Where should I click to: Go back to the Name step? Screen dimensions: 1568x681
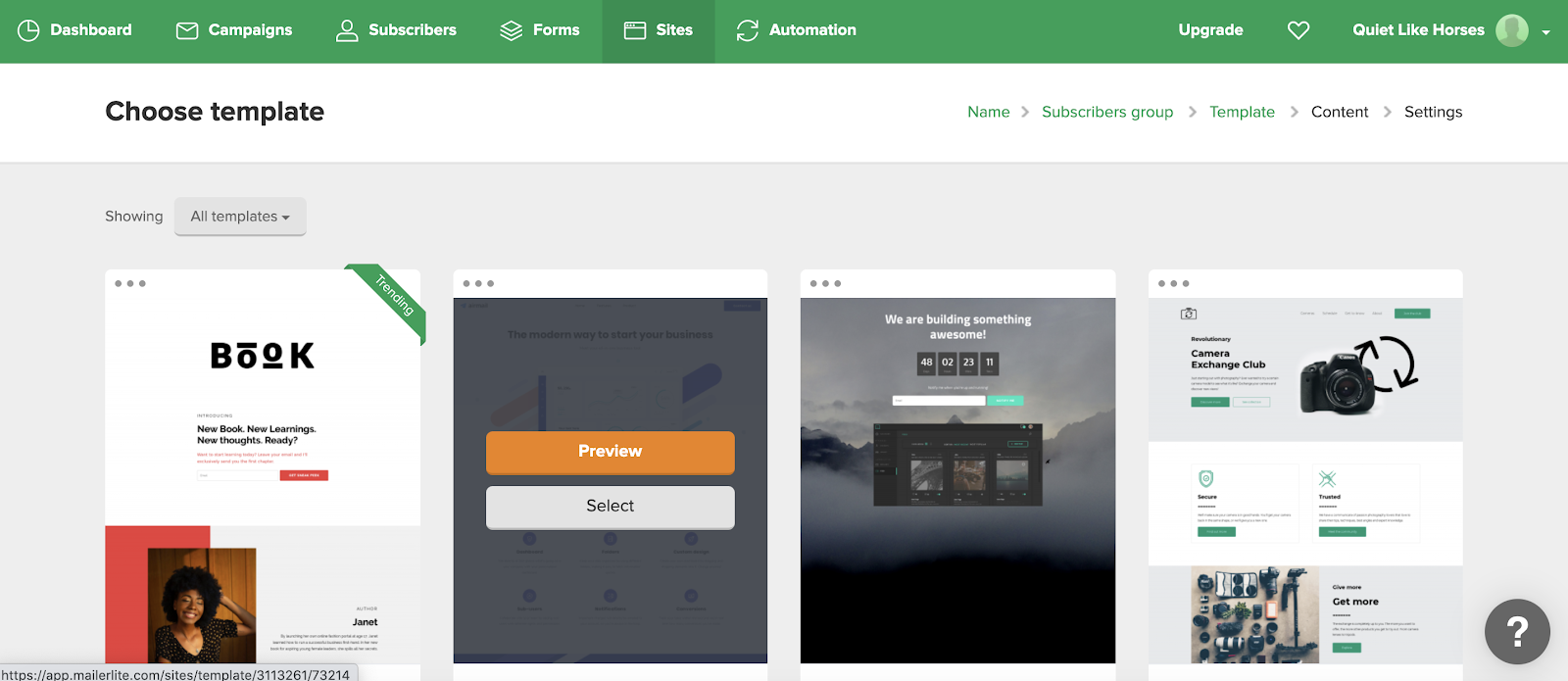[x=988, y=112]
